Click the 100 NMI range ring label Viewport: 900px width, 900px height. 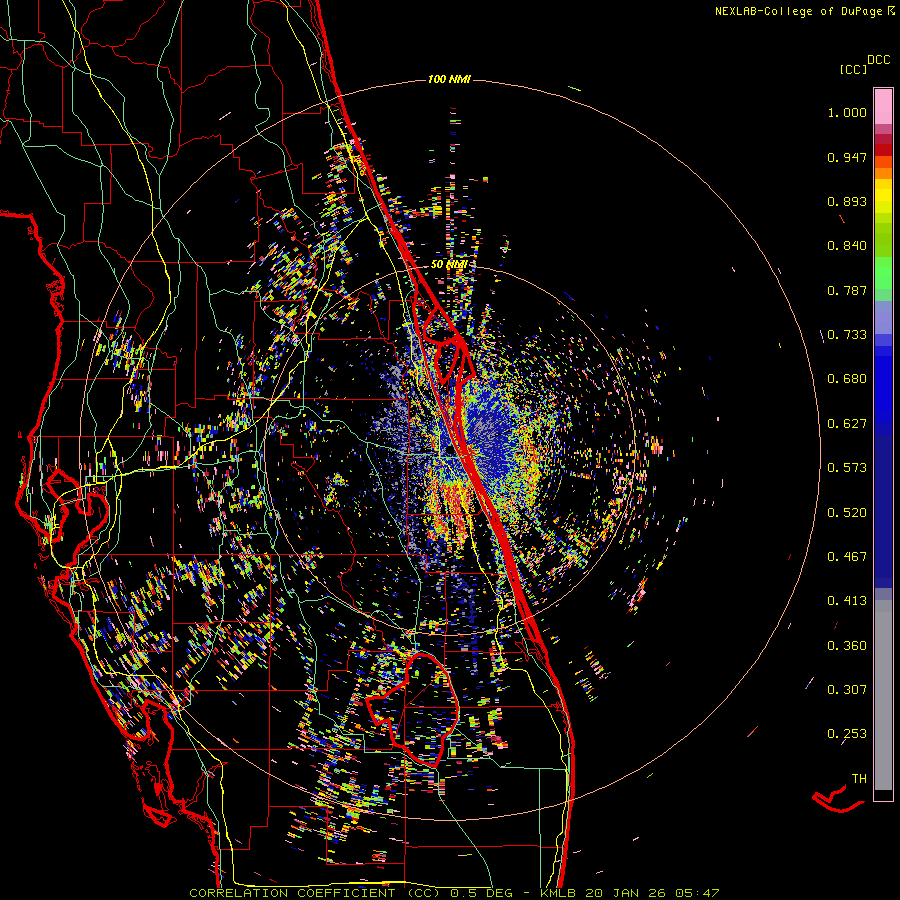click(449, 79)
